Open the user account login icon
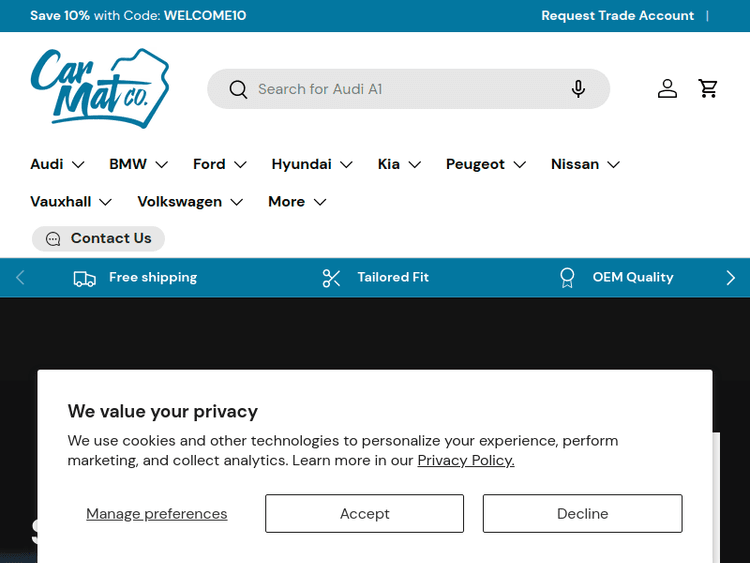Screen dimensions: 750x563 [667, 89]
